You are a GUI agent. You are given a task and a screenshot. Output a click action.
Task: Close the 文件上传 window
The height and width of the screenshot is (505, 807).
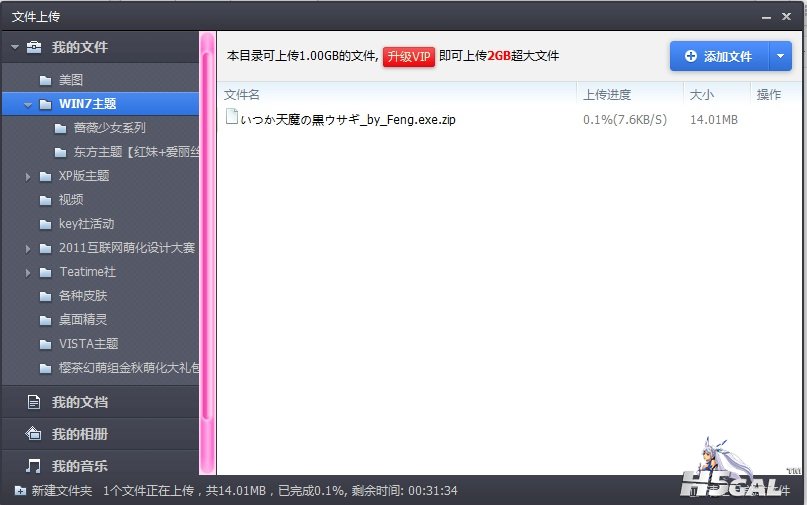click(786, 16)
